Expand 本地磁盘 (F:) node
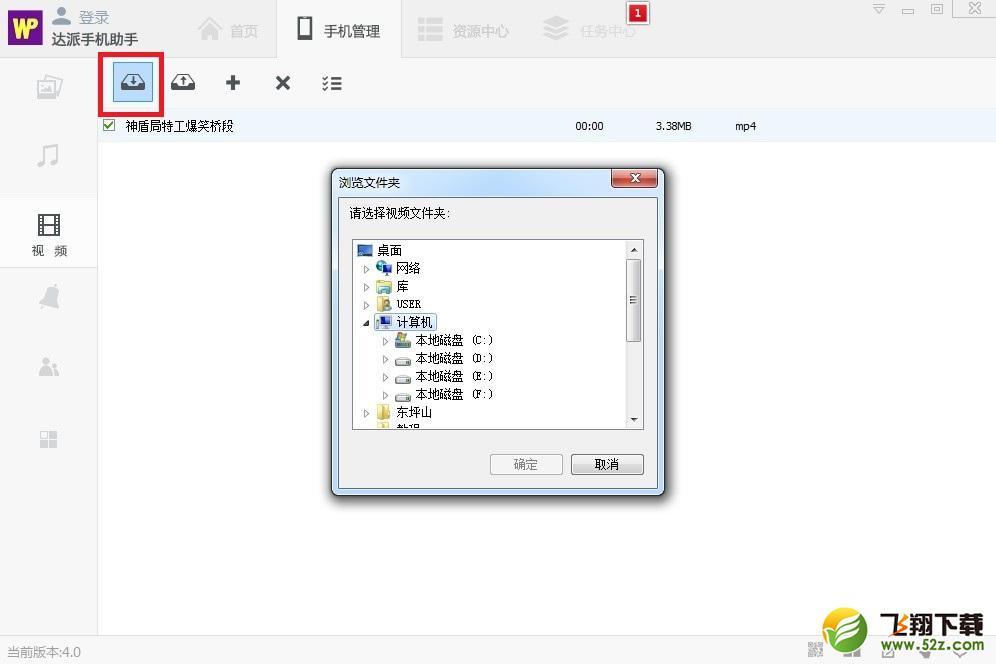The image size is (996, 664). click(x=386, y=395)
